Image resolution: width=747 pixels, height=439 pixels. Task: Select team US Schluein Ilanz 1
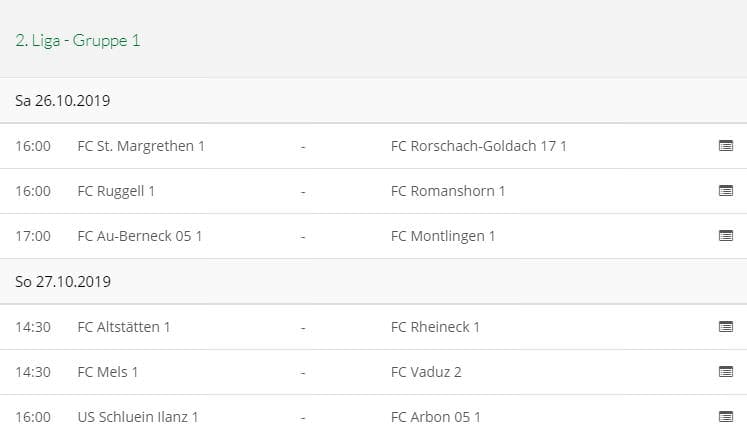(x=138, y=417)
